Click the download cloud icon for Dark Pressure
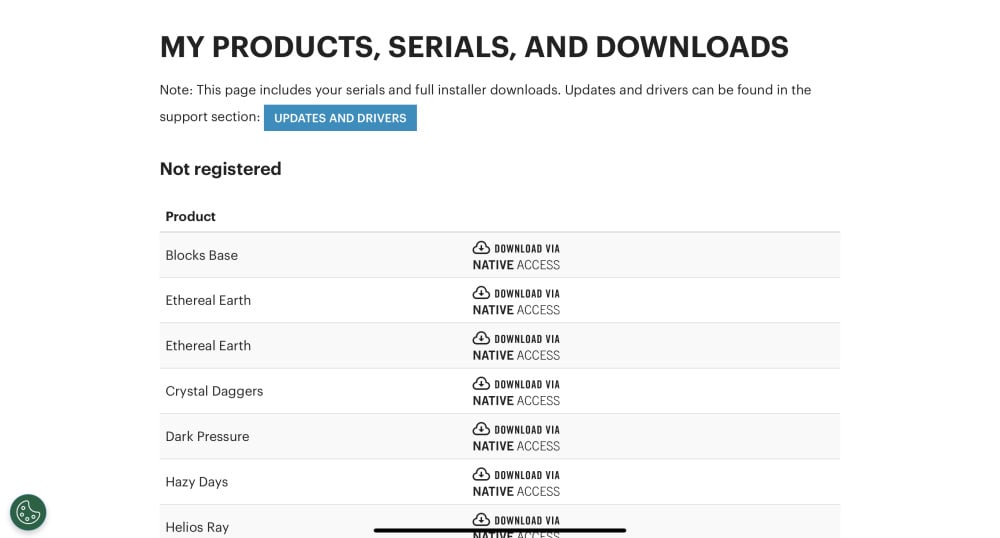Screen dimensions: 1000x538 pos(481,428)
